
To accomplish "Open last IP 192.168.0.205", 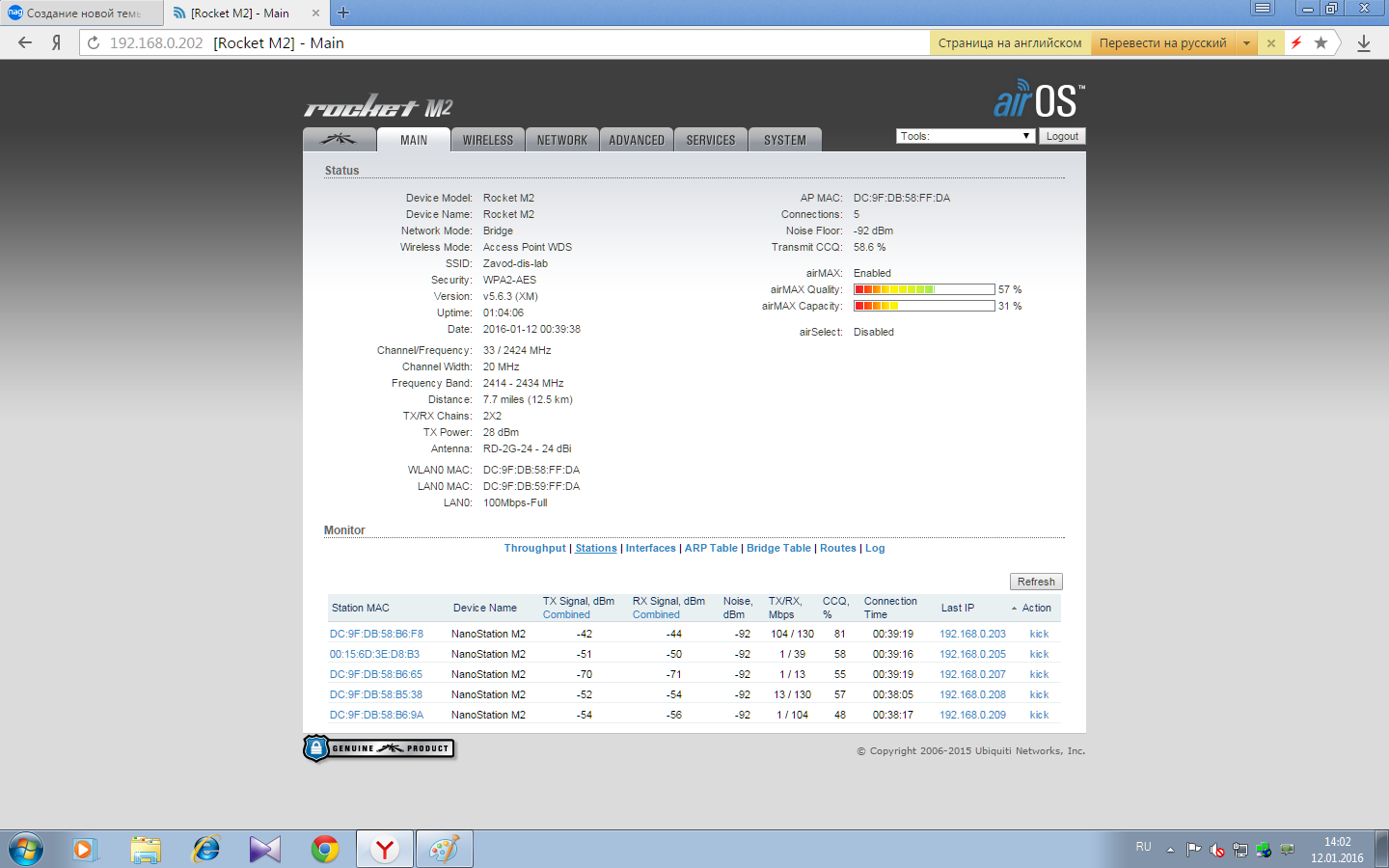I will point(972,654).
